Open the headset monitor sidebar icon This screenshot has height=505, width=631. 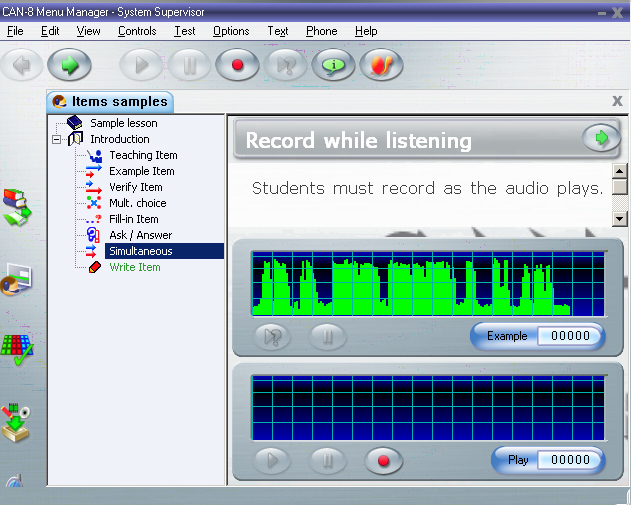tap(16, 280)
